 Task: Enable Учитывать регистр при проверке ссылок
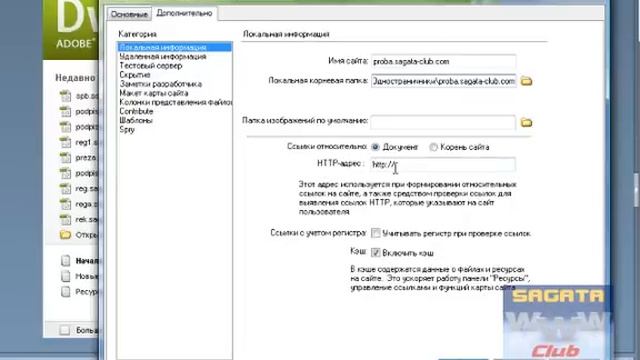[x=376, y=233]
